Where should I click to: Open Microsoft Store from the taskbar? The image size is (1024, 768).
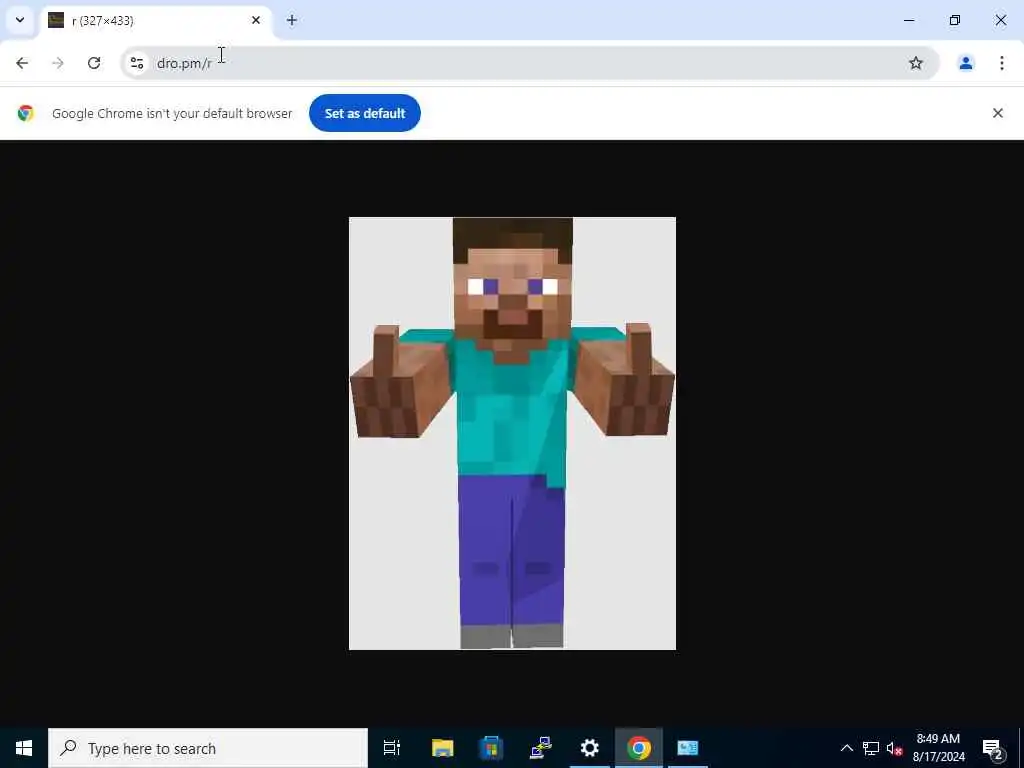pos(491,748)
